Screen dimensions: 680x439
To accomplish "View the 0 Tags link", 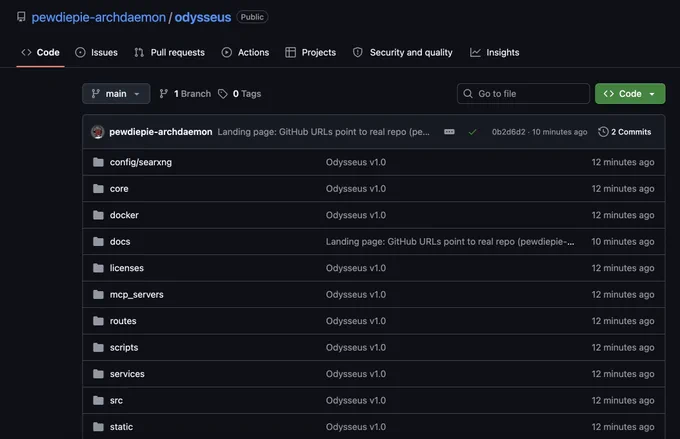I will (239, 94).
